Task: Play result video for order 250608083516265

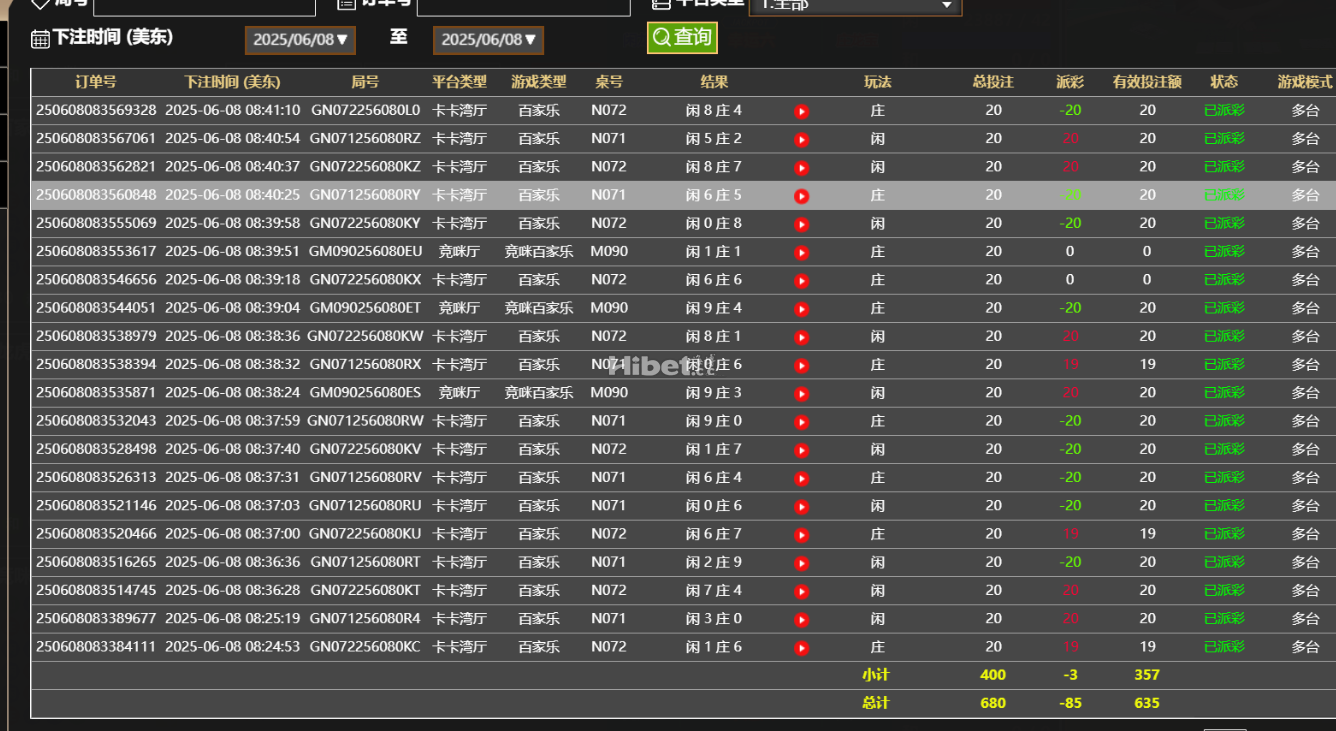Action: click(801, 563)
